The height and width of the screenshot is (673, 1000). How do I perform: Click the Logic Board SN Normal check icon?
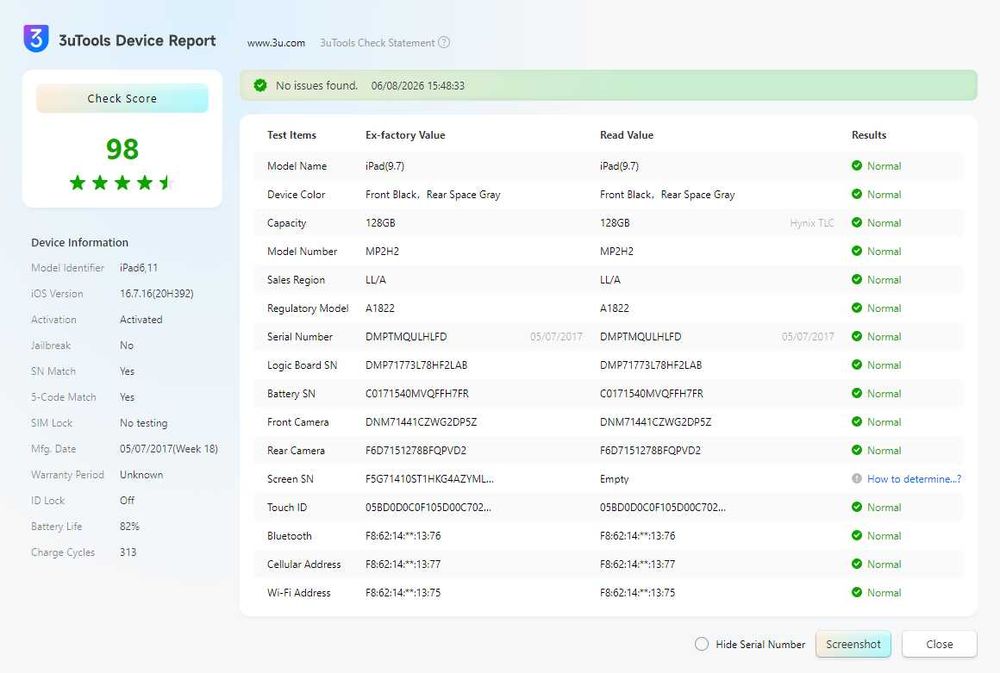pyautogui.click(x=857, y=365)
